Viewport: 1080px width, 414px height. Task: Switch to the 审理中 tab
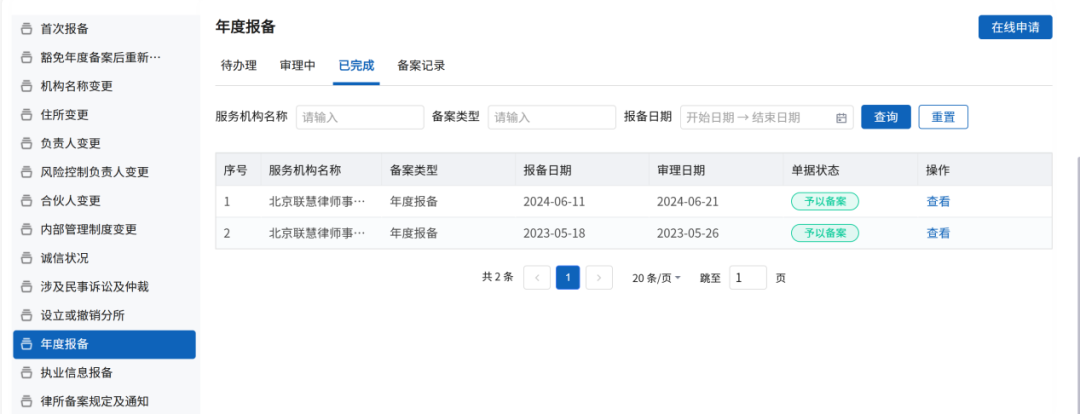[298, 66]
